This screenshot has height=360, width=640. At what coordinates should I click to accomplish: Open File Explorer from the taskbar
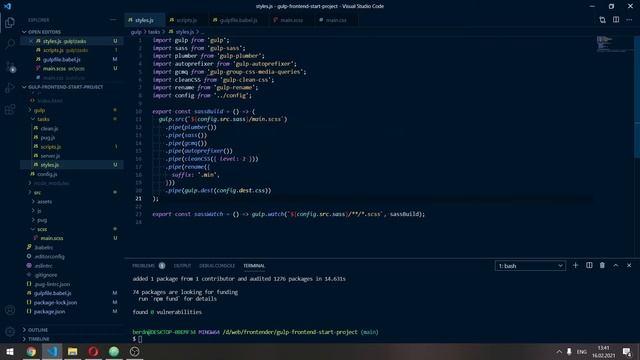[x=73, y=351]
